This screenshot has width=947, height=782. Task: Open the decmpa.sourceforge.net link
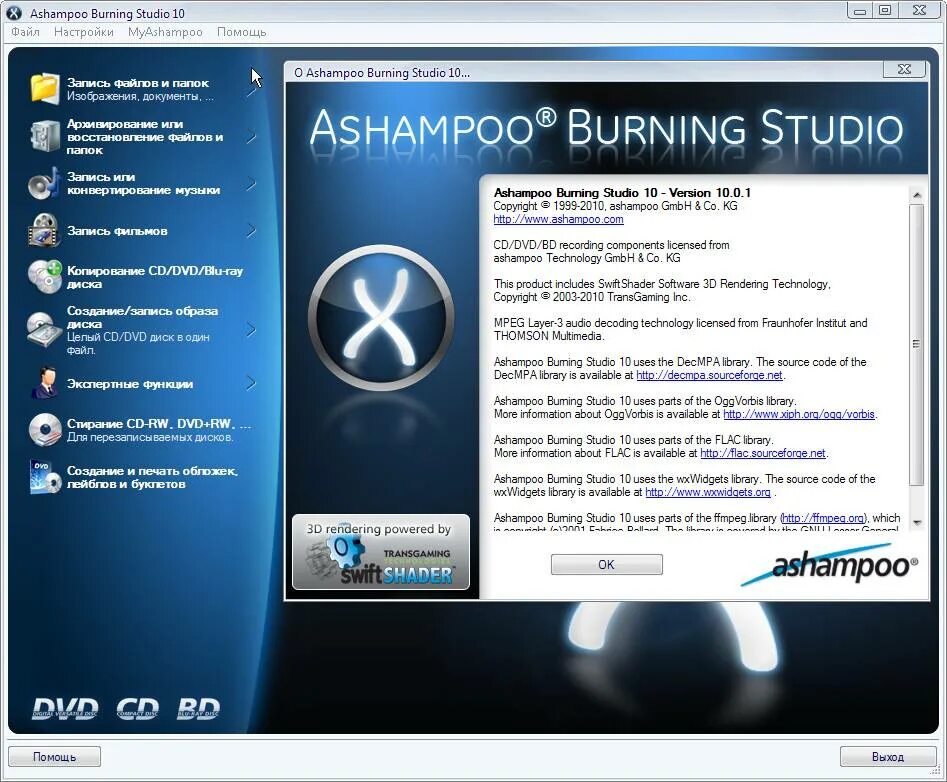[x=709, y=375]
